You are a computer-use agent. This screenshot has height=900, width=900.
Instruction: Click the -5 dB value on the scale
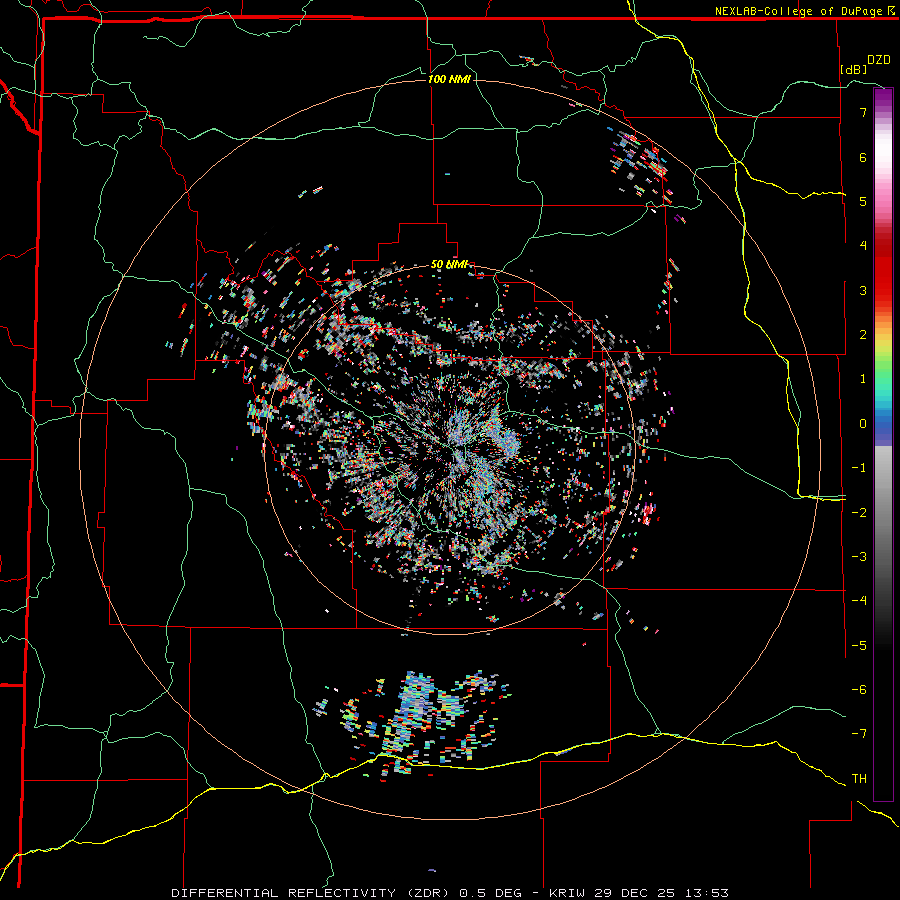coord(859,646)
